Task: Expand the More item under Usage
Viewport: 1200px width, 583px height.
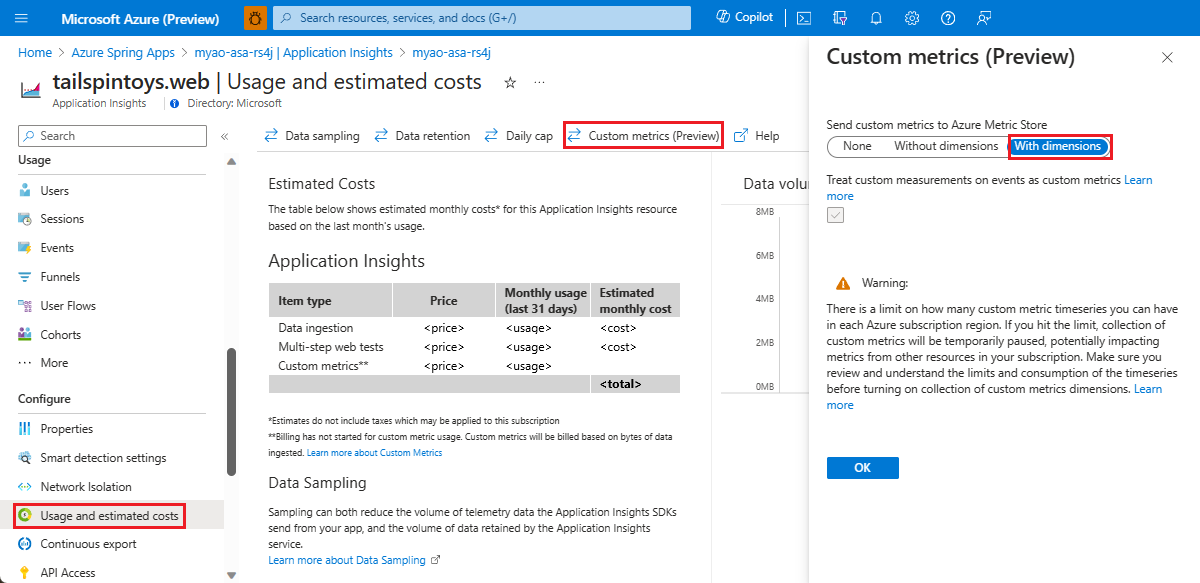Action: [54, 363]
